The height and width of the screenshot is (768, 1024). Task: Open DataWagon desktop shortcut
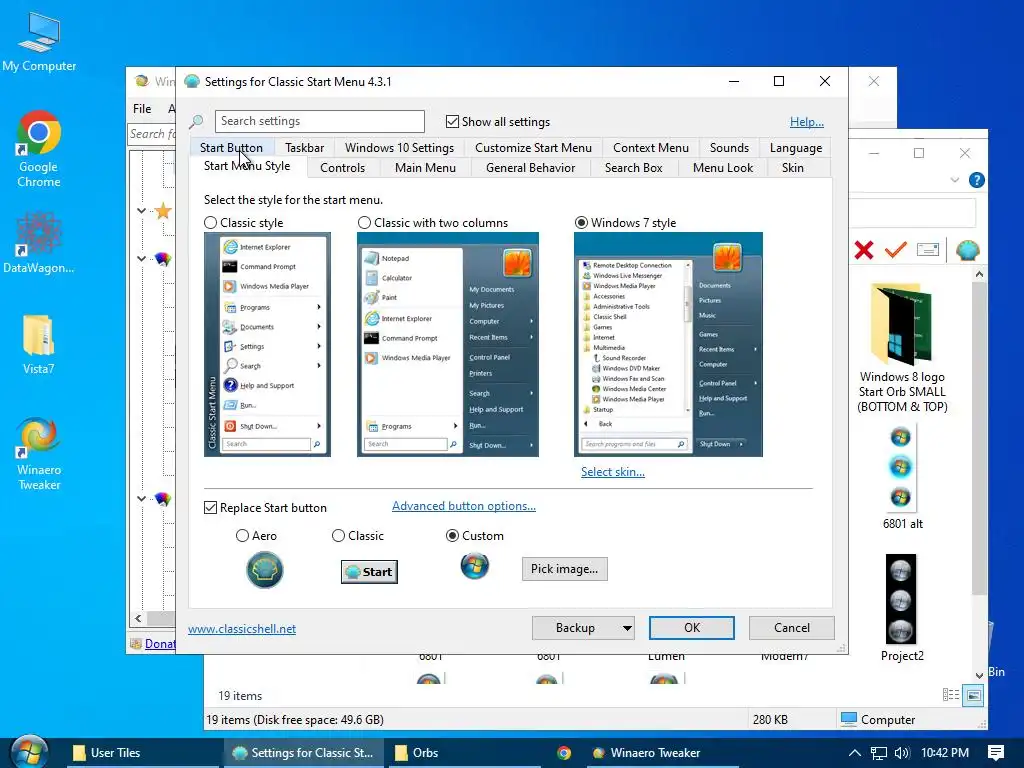[x=39, y=243]
